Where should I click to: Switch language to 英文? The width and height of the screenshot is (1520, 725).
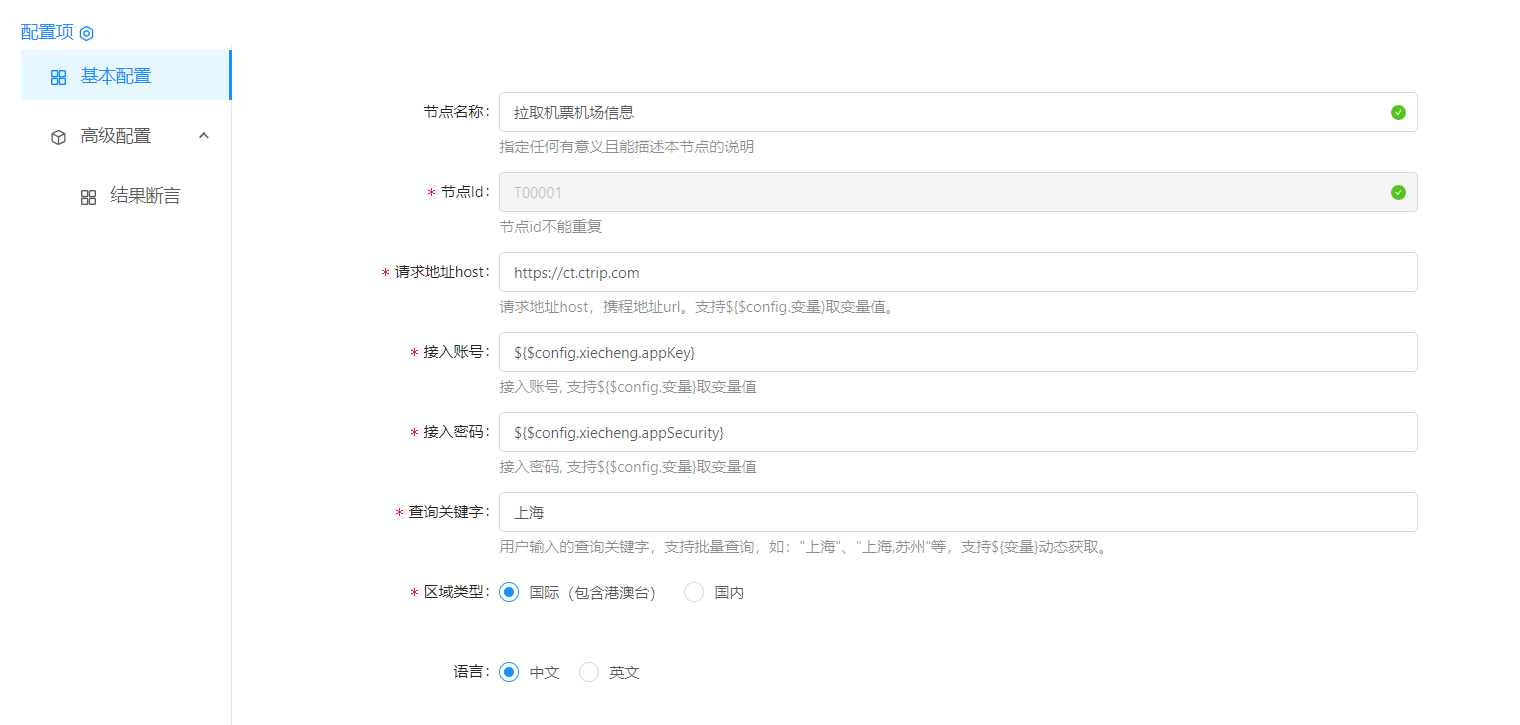[589, 672]
